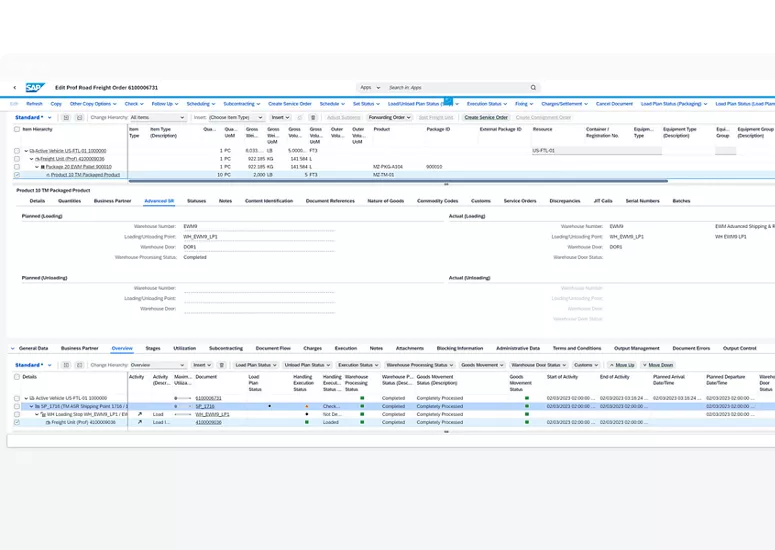Click the Create Service Order button

(486, 117)
